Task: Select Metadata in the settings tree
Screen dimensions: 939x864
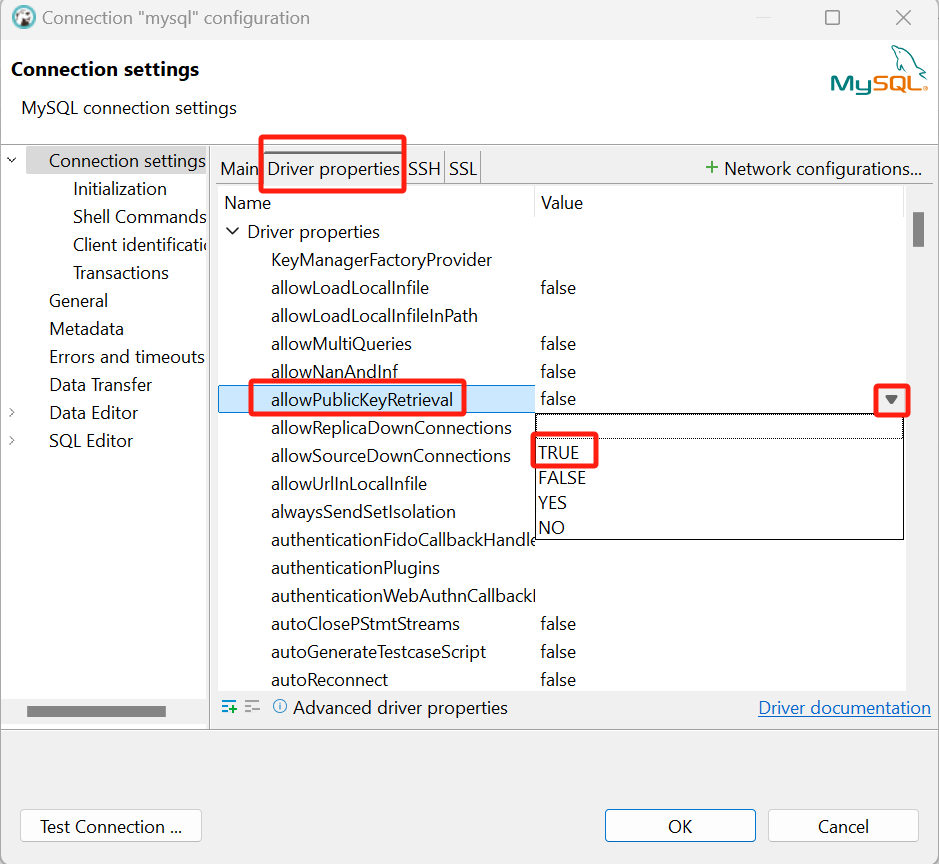Action: tap(87, 329)
